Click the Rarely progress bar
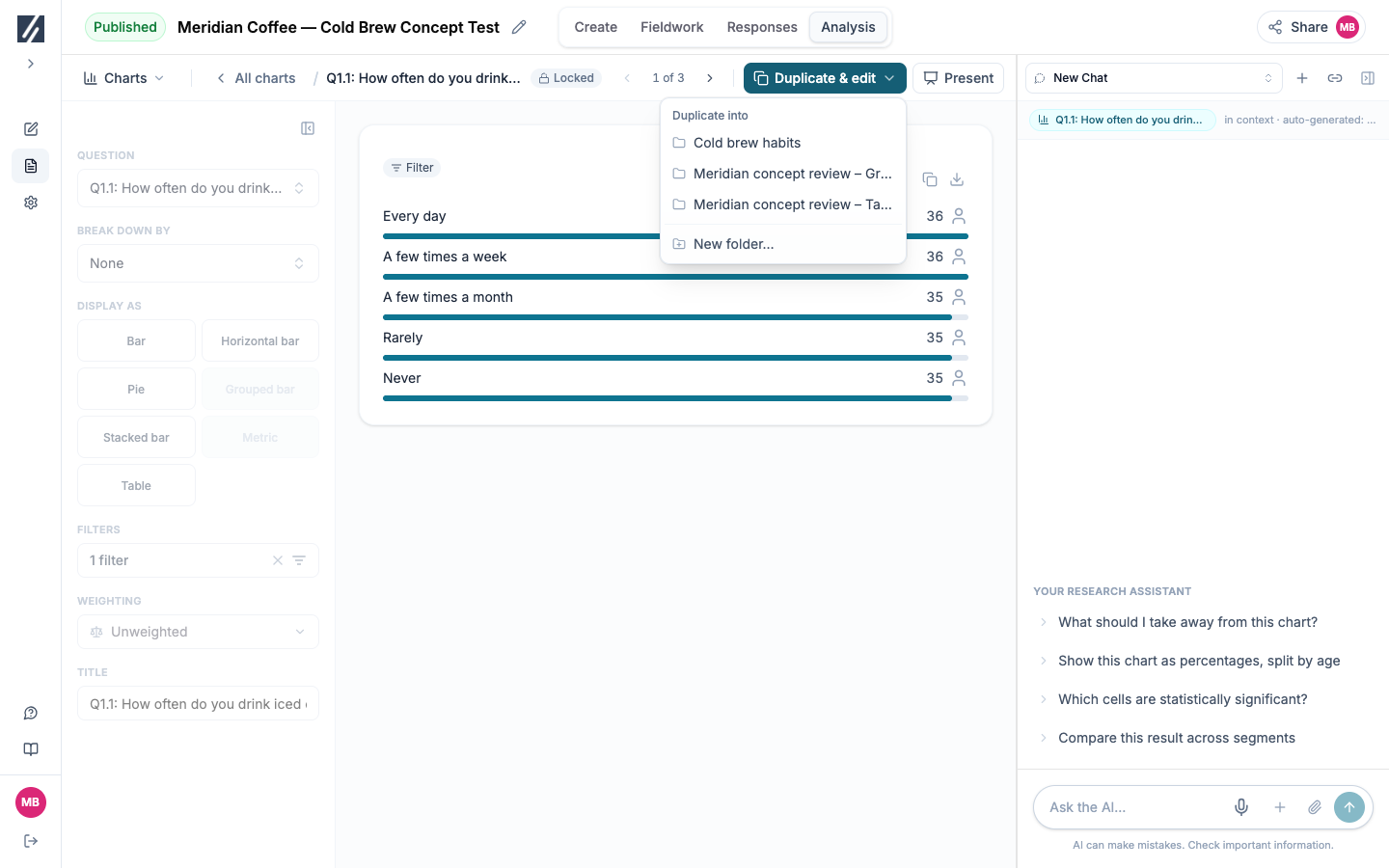Viewport: 1389px width, 868px height. tap(675, 358)
